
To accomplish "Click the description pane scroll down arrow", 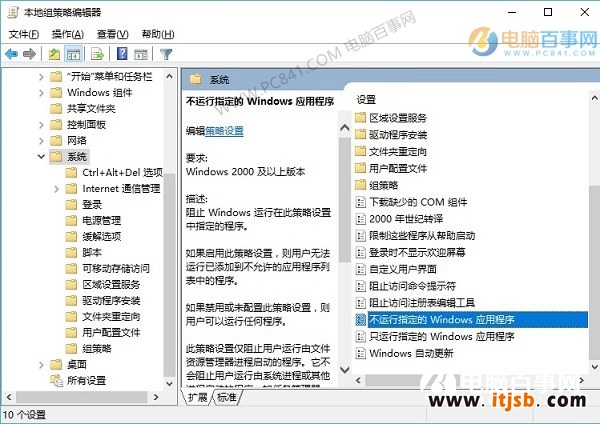I will tap(345, 370).
